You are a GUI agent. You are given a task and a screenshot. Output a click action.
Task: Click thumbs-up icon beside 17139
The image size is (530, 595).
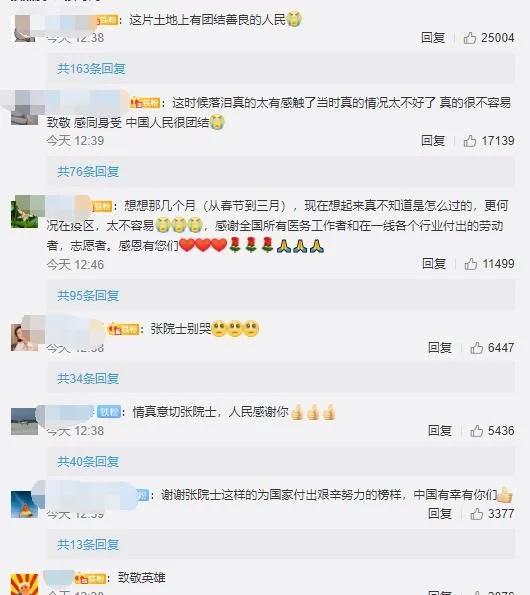tap(470, 141)
